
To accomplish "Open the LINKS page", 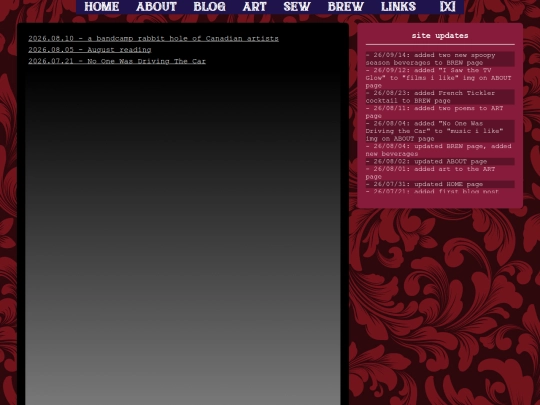I will coord(398,7).
